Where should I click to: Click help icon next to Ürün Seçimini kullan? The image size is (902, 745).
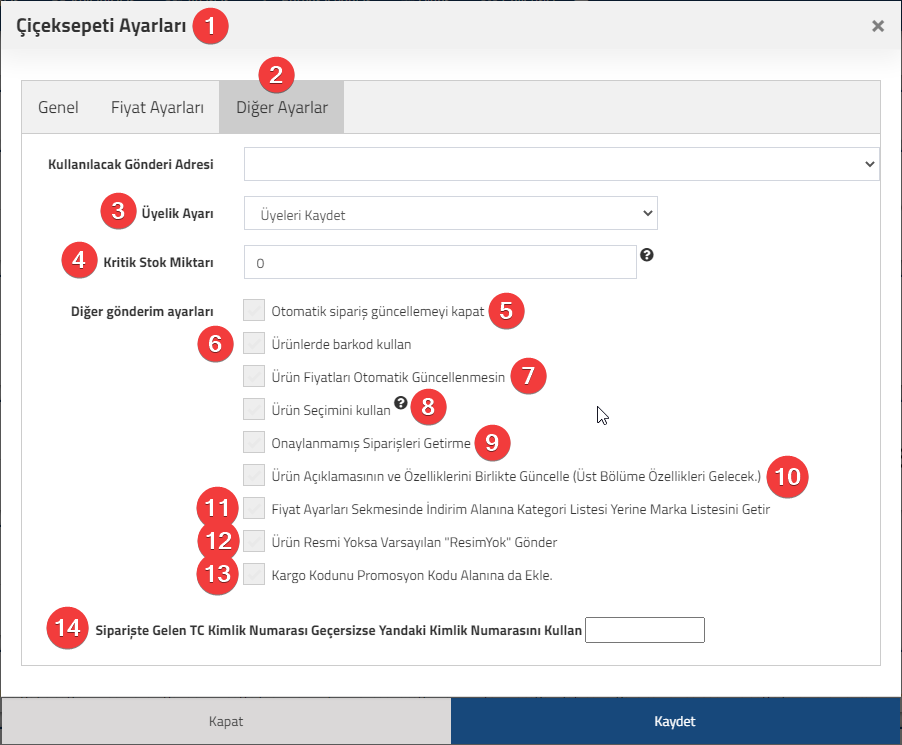tap(401, 403)
